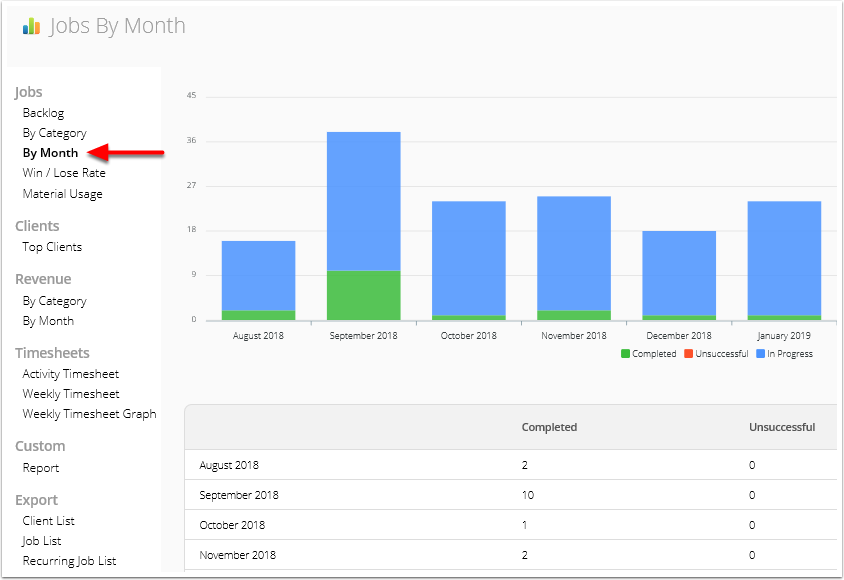This screenshot has height=580, width=844.
Task: Open the Backlog report
Action: 42,112
